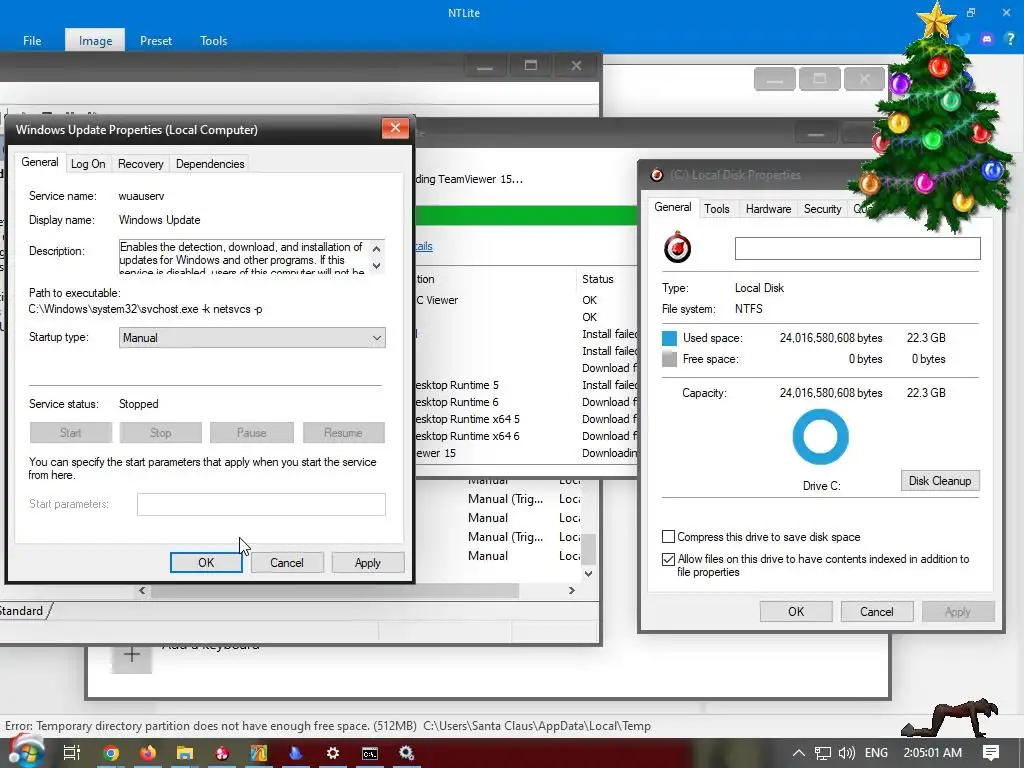Image resolution: width=1024 pixels, height=768 pixels.
Task: Select Standard tab in Services window
Action: pyautogui.click(x=22, y=611)
